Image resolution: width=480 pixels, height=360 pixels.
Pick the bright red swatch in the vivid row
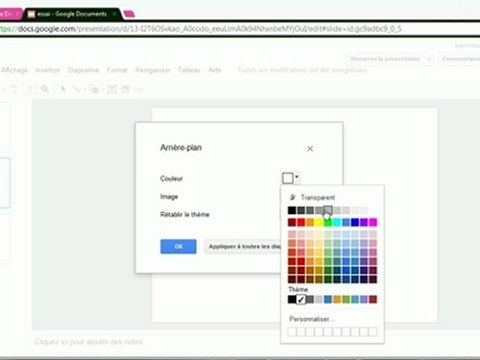[x=301, y=222]
